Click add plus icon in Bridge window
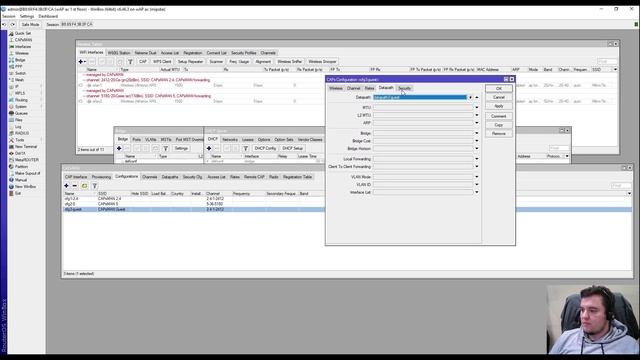This screenshot has height=360, width=640. [x=119, y=149]
